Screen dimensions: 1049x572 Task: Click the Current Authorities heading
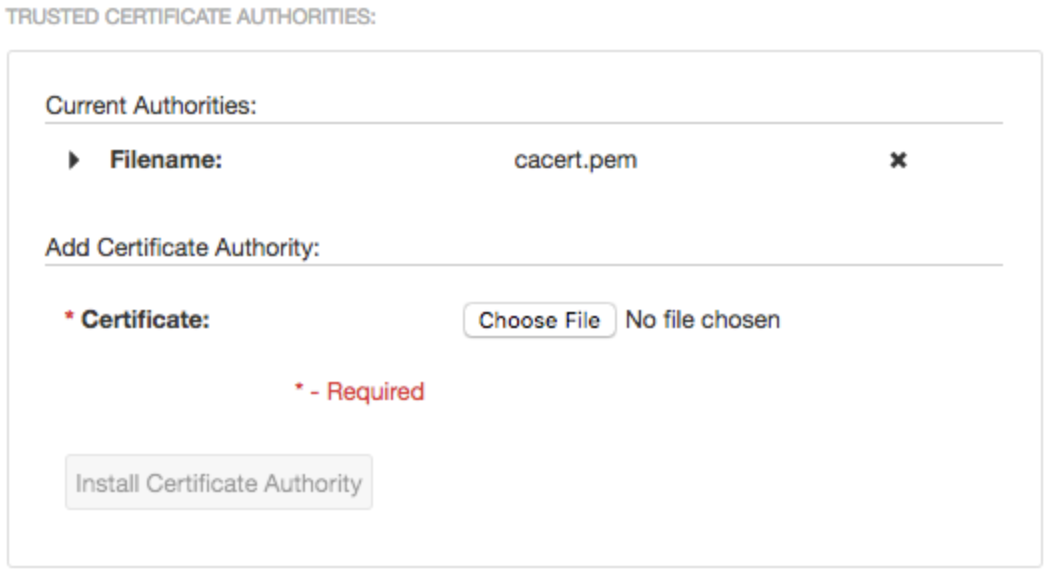[151, 106]
